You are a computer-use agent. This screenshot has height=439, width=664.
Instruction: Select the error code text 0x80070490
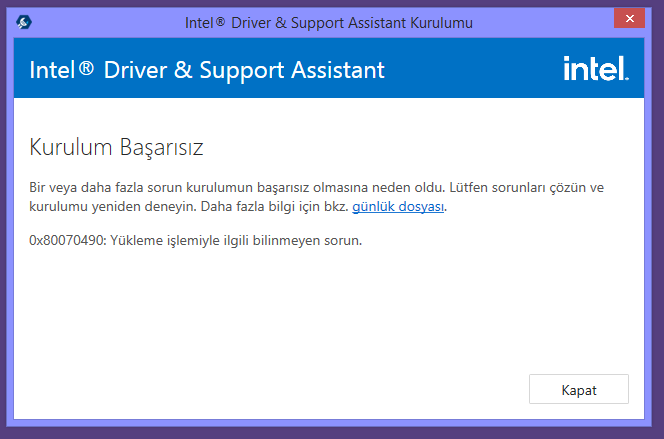[67, 240]
